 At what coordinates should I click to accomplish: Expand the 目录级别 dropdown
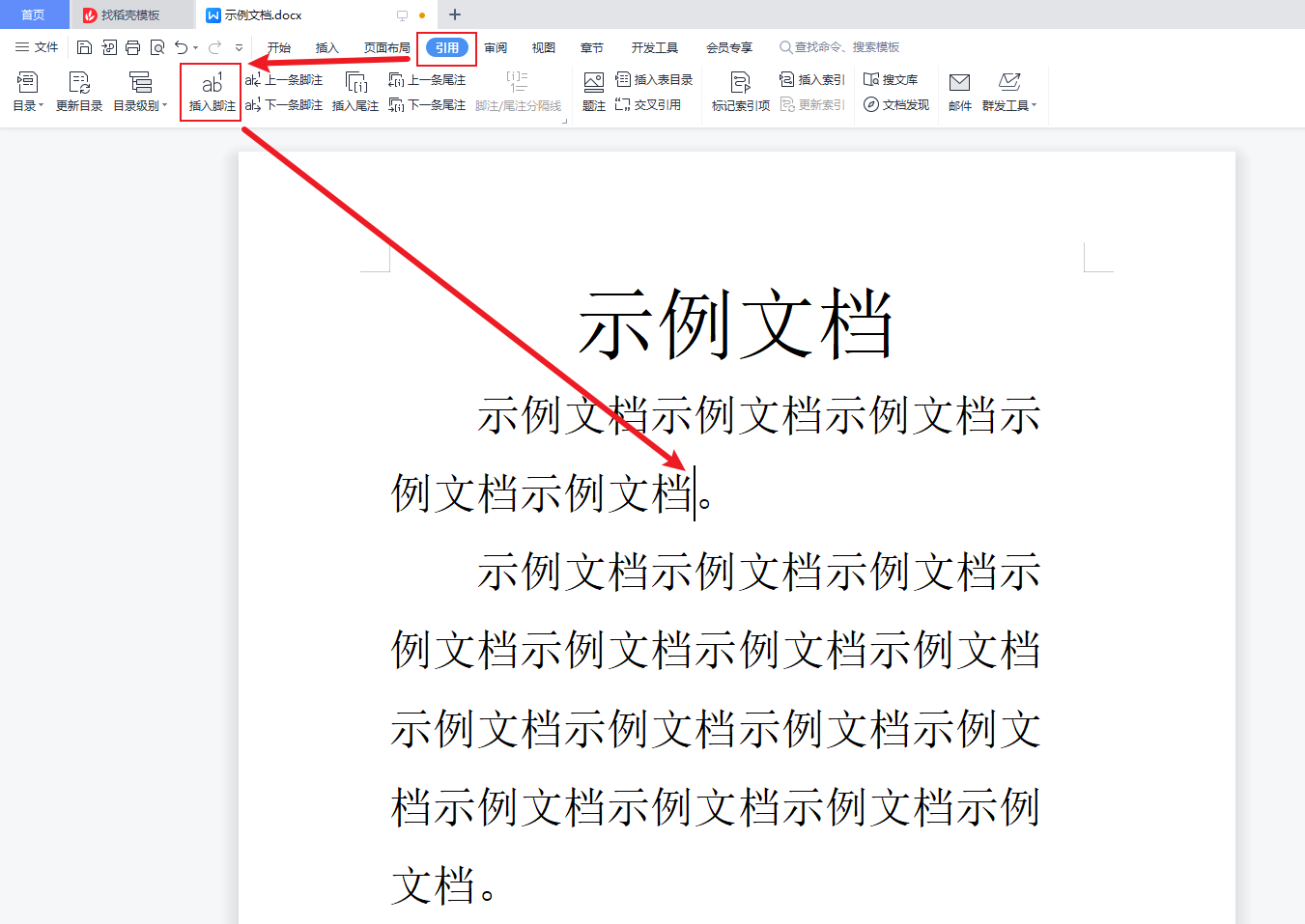(x=141, y=92)
